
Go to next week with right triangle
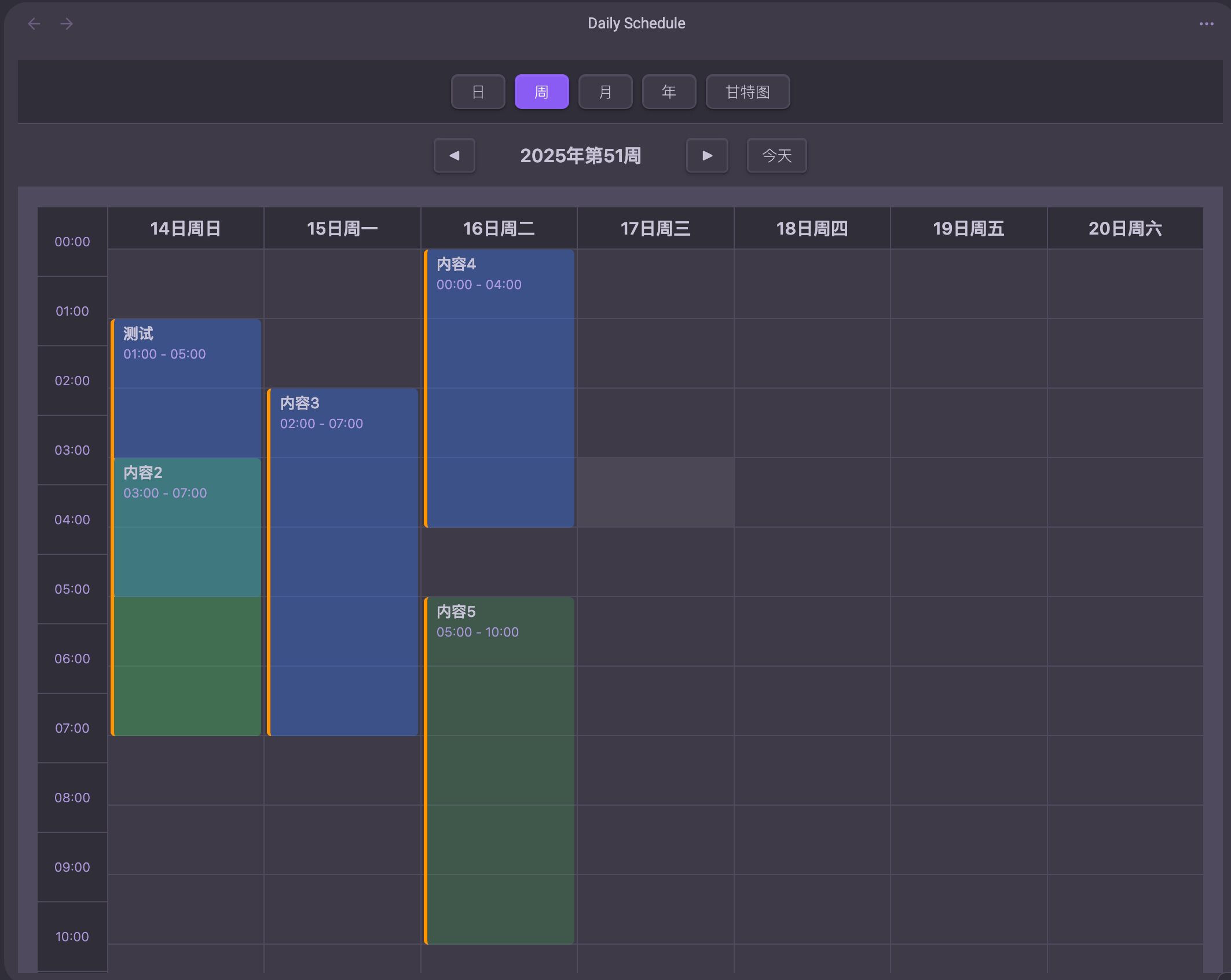coord(706,155)
